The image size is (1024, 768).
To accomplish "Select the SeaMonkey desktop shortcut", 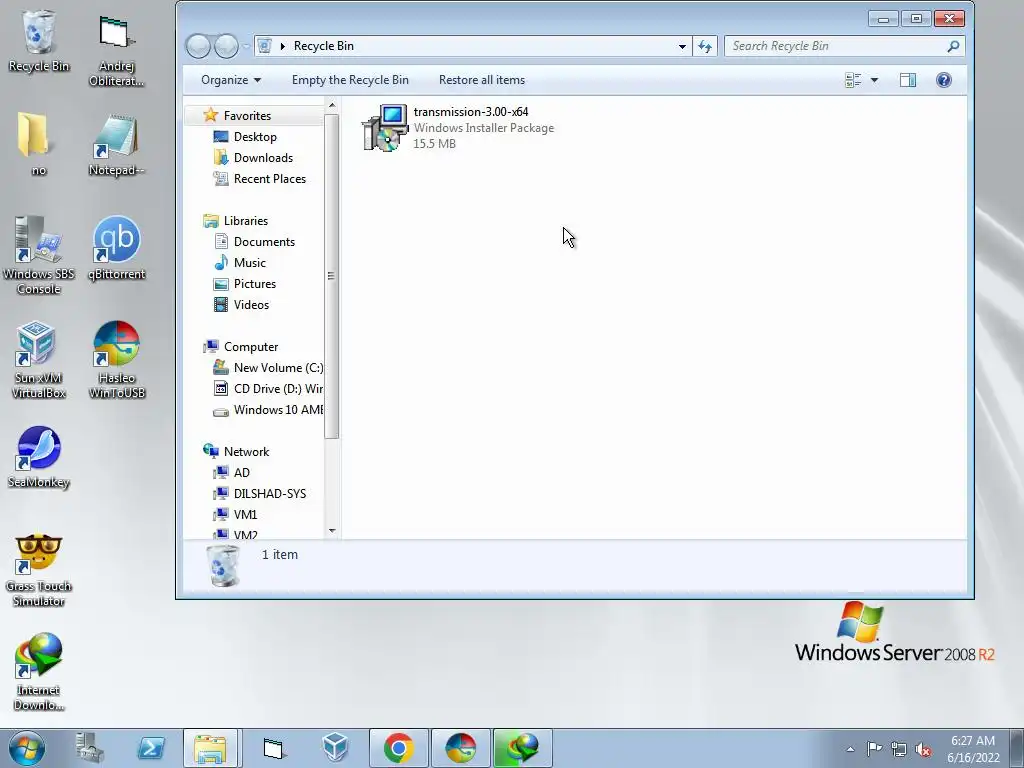I will click(x=39, y=457).
